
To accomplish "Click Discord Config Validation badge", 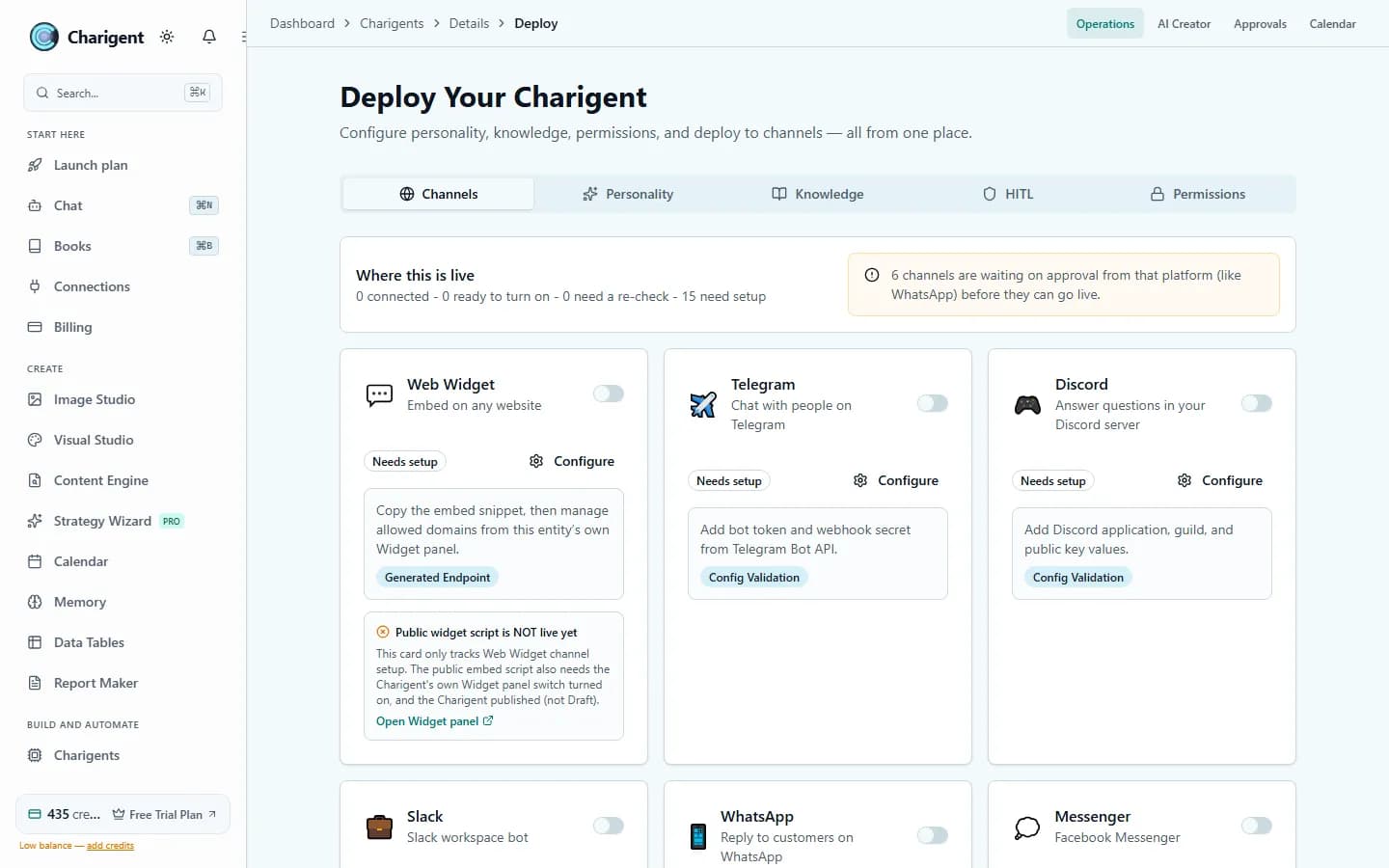I will click(x=1078, y=578).
